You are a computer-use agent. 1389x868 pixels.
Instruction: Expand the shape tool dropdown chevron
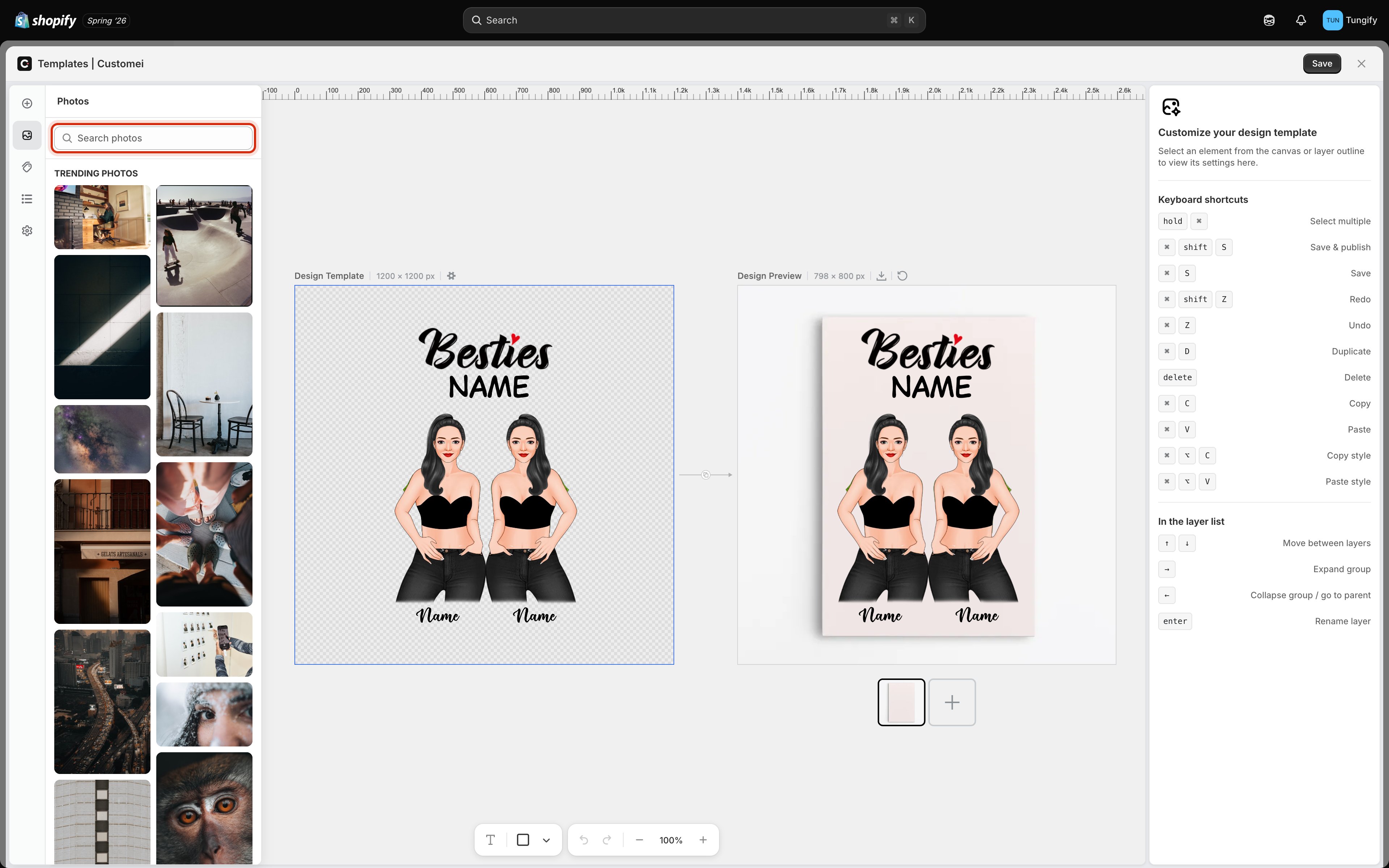point(547,840)
